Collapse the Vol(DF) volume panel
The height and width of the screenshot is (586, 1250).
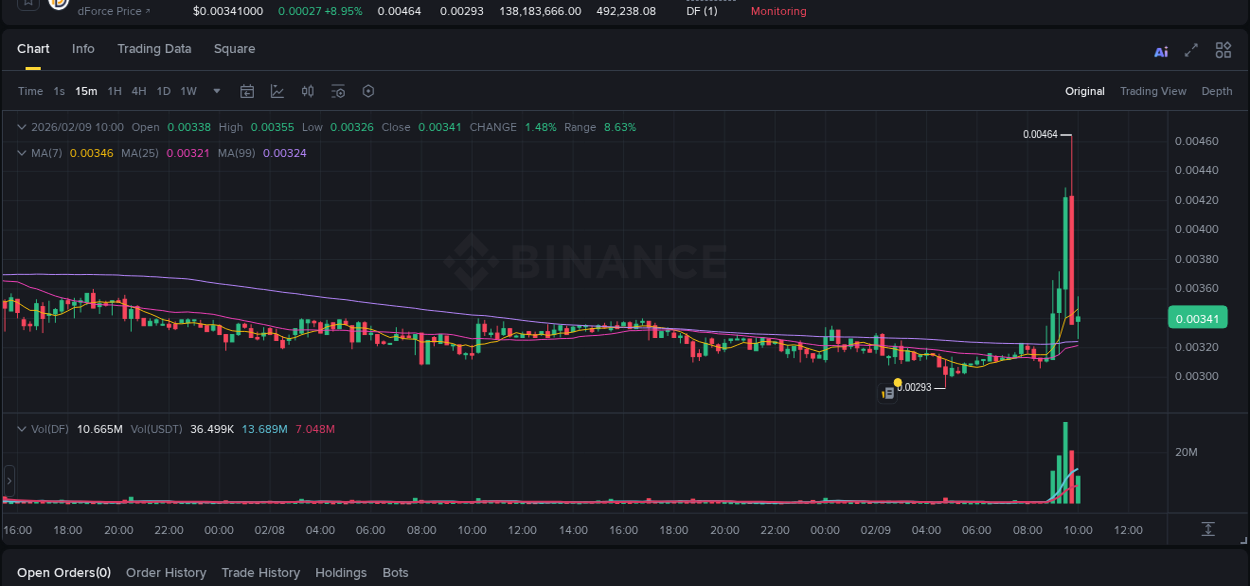click(x=21, y=429)
